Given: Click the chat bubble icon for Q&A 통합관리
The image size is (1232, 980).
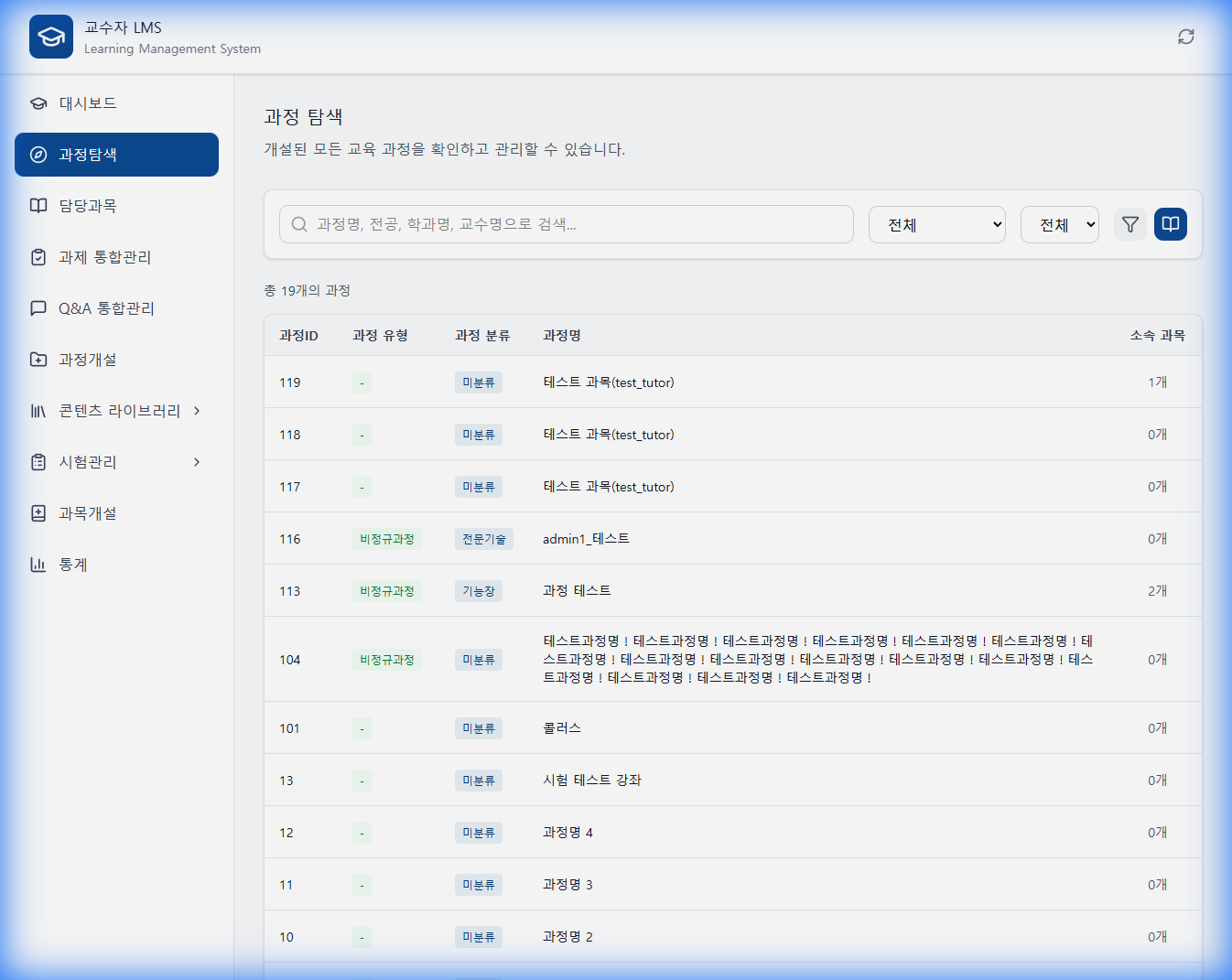Looking at the screenshot, I should coord(38,308).
